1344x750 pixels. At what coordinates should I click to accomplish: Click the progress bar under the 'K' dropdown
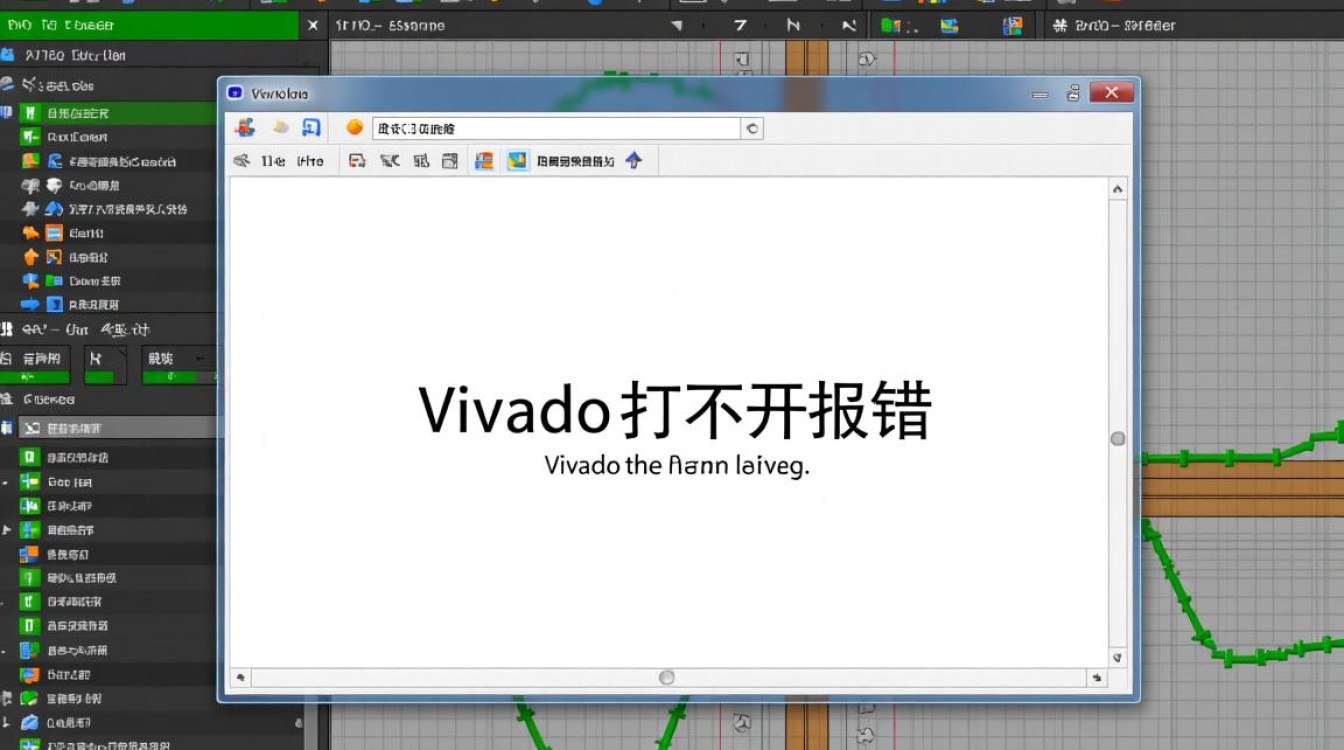[106, 377]
